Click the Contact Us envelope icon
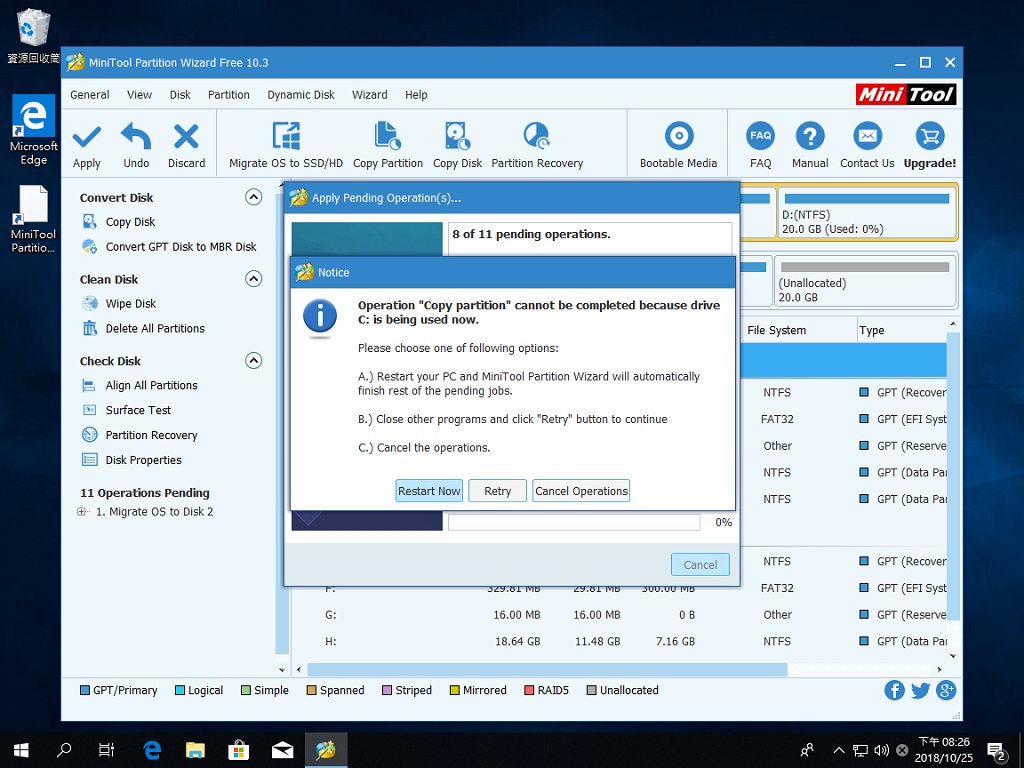1024x768 pixels. click(867, 136)
